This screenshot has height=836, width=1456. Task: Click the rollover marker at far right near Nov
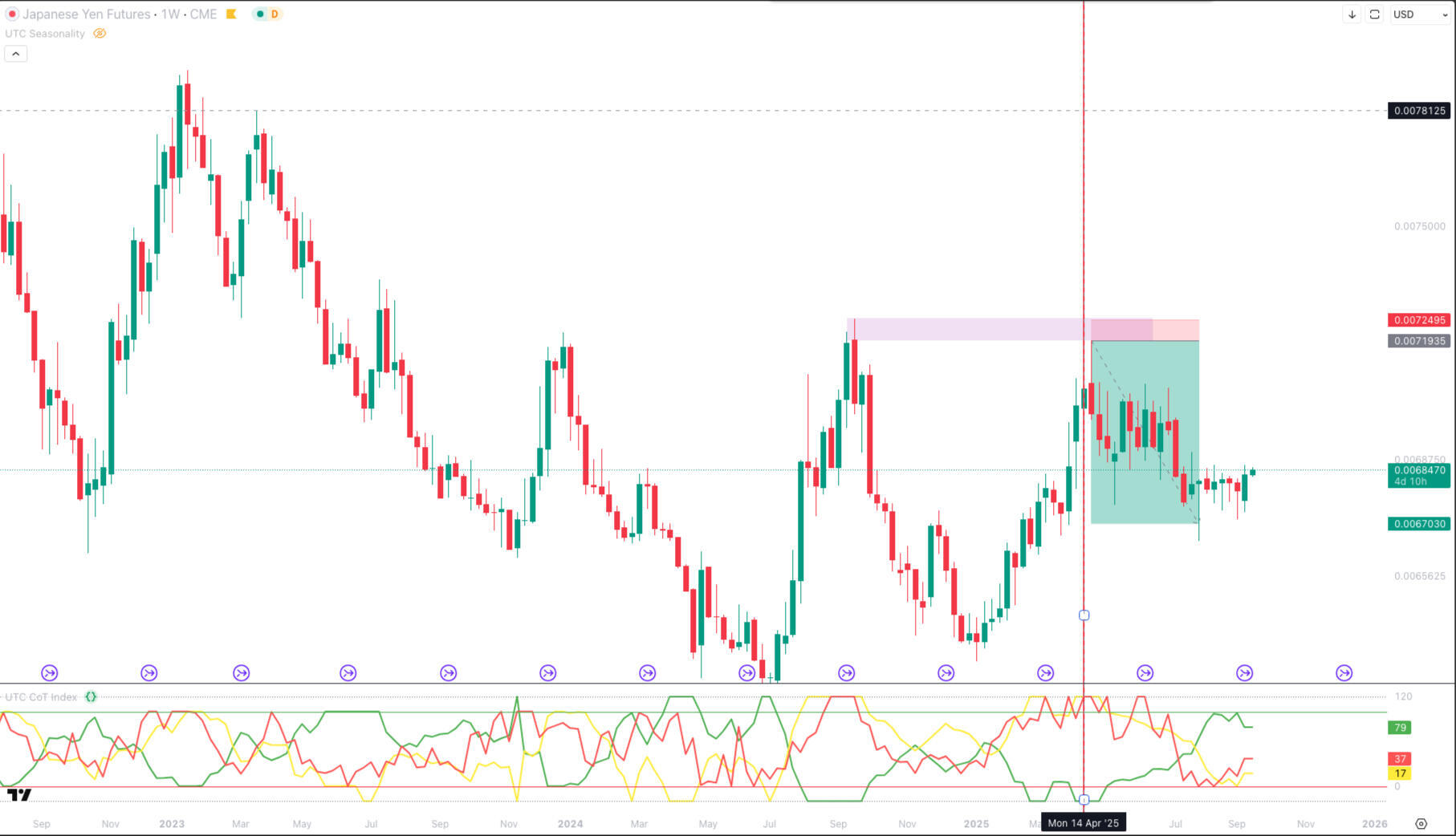coord(1344,673)
